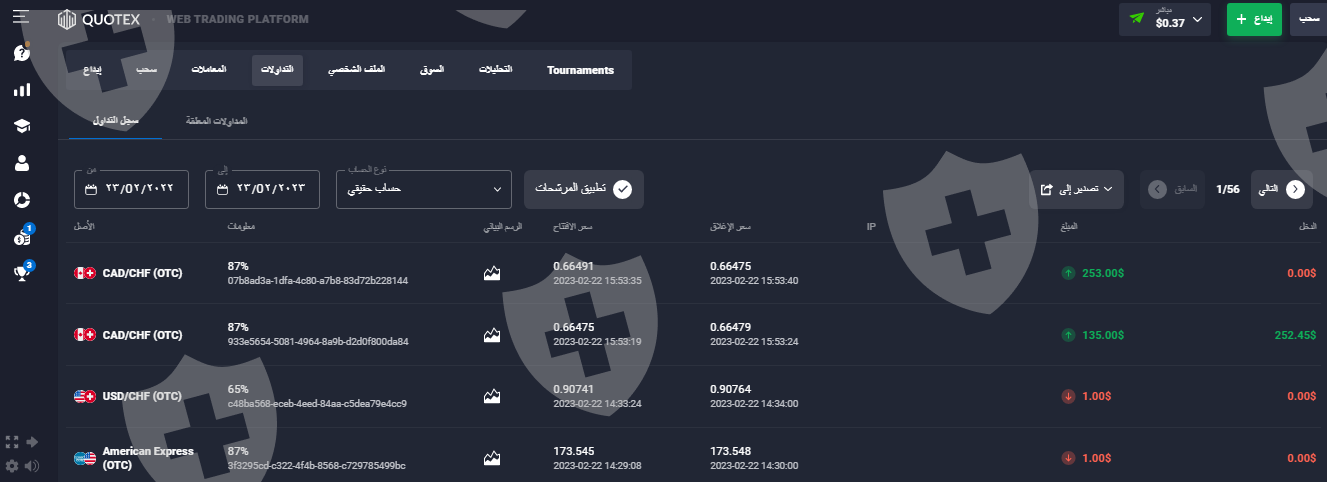Click closing price 0.66479
Image resolution: width=1327 pixels, height=482 pixels.
point(730,327)
